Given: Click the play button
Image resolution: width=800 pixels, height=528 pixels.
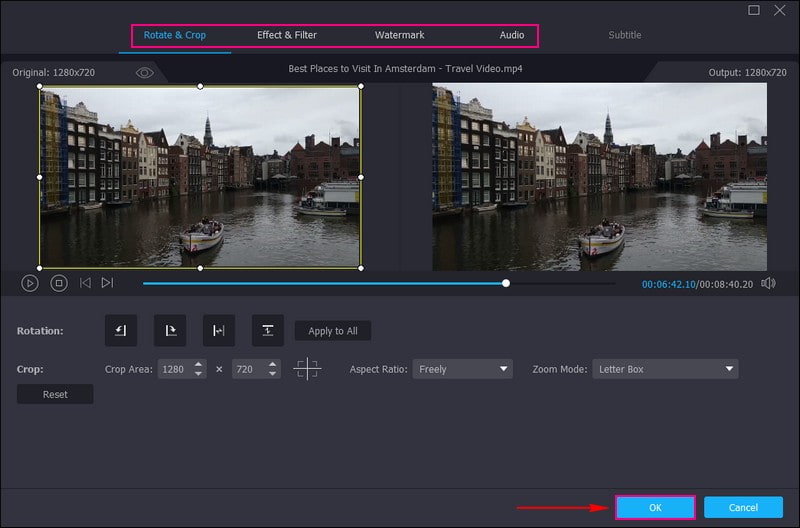Looking at the screenshot, I should coord(30,283).
